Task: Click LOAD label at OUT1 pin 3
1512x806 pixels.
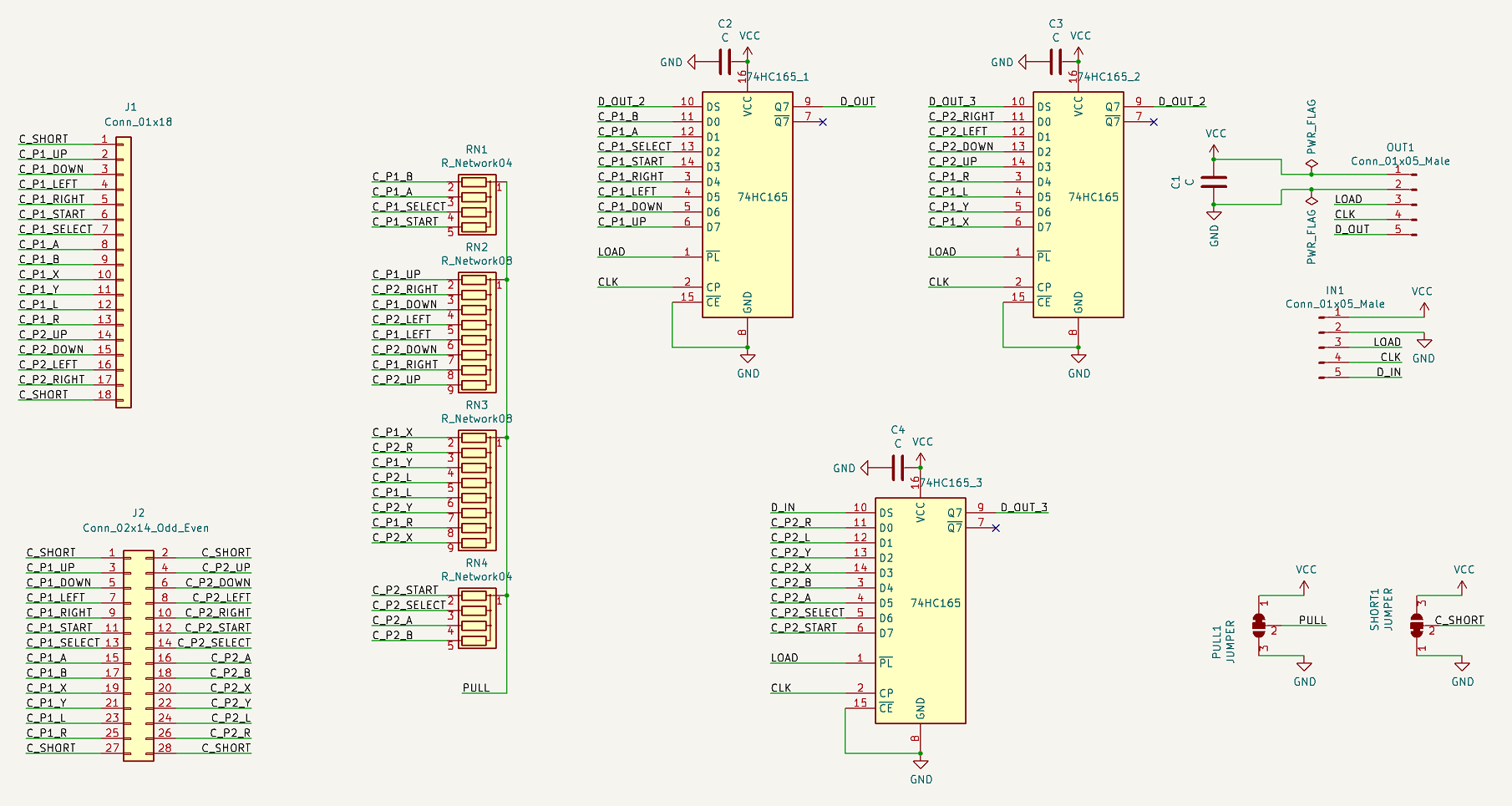Action: (1348, 200)
